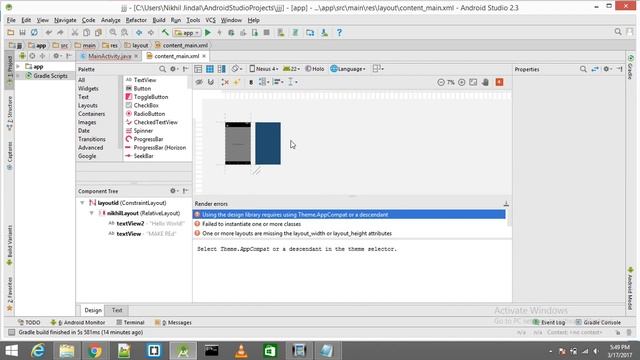Click the Stop square in the run toolbar

267,33
